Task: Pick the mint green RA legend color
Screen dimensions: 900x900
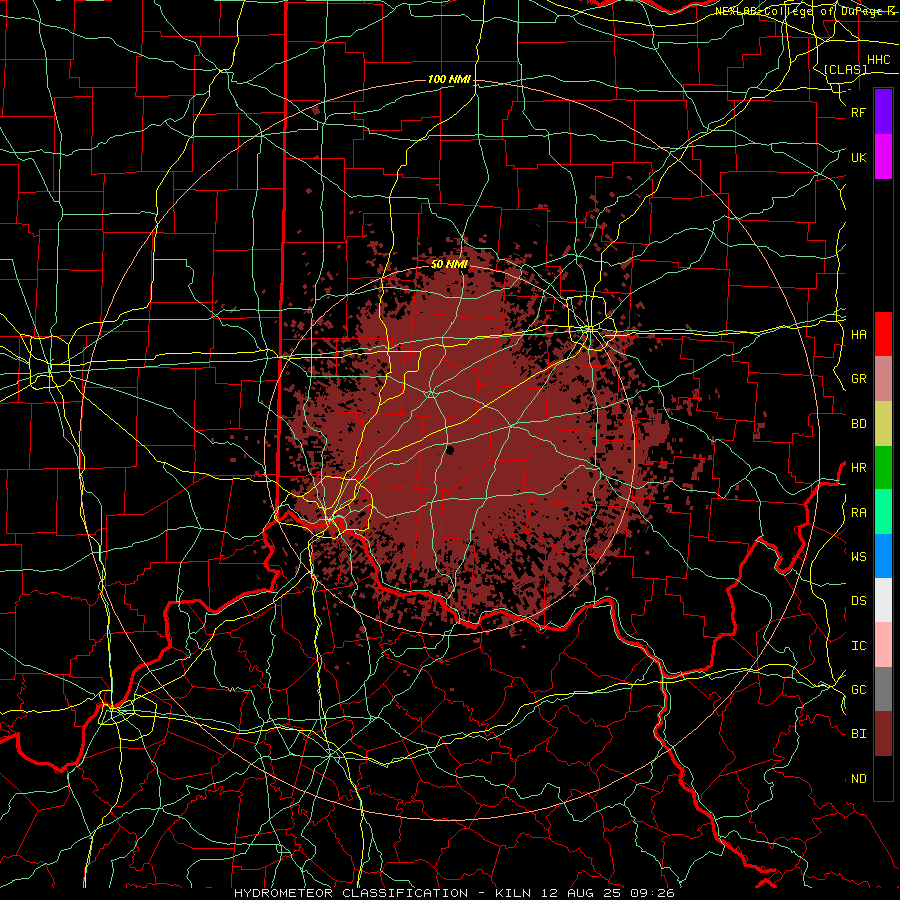Action: coord(883,512)
